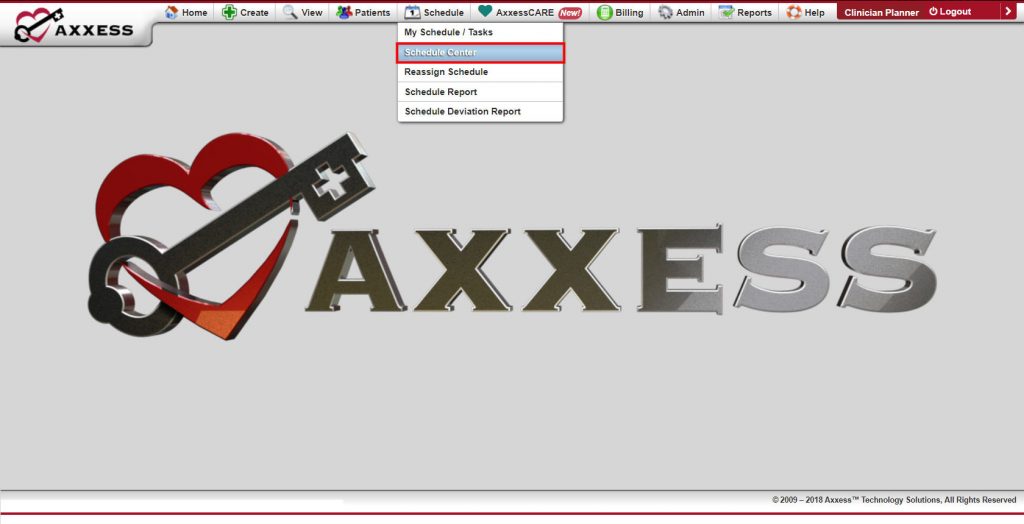Click the magnifying glass View icon
This screenshot has width=1024, height=524.
290,12
